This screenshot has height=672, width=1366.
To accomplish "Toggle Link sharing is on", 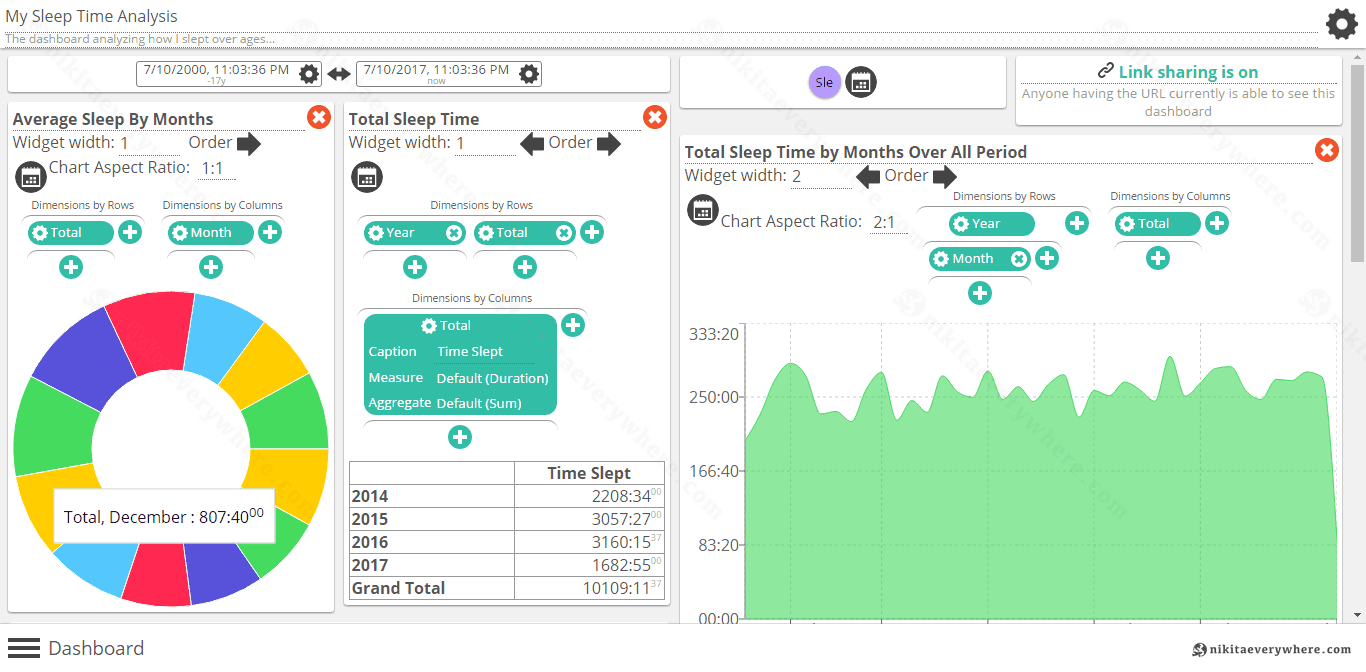I will (x=1177, y=72).
